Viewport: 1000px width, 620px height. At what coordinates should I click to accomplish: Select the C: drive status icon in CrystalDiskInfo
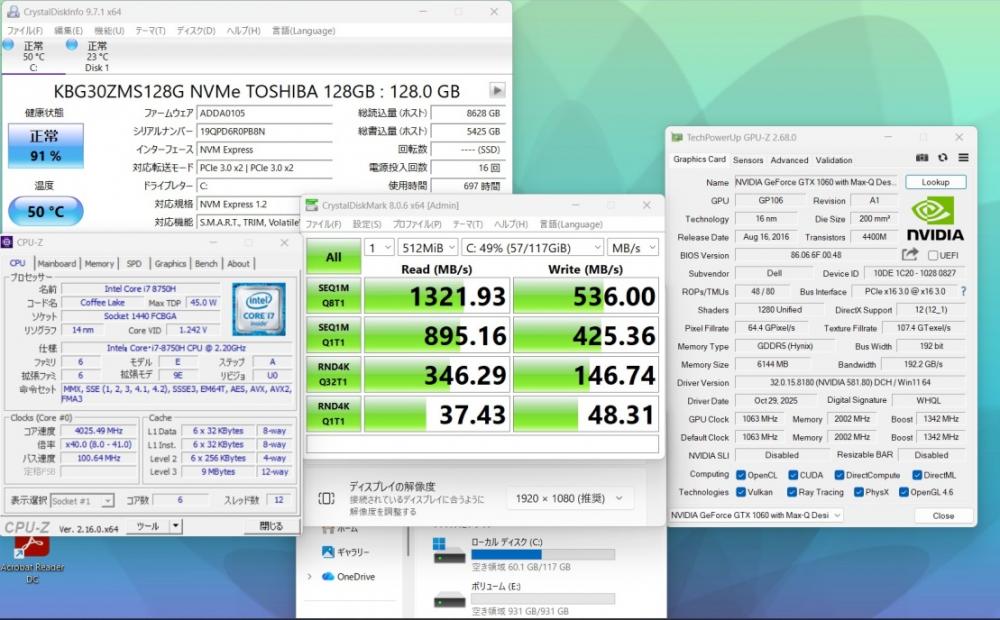tap(8, 45)
